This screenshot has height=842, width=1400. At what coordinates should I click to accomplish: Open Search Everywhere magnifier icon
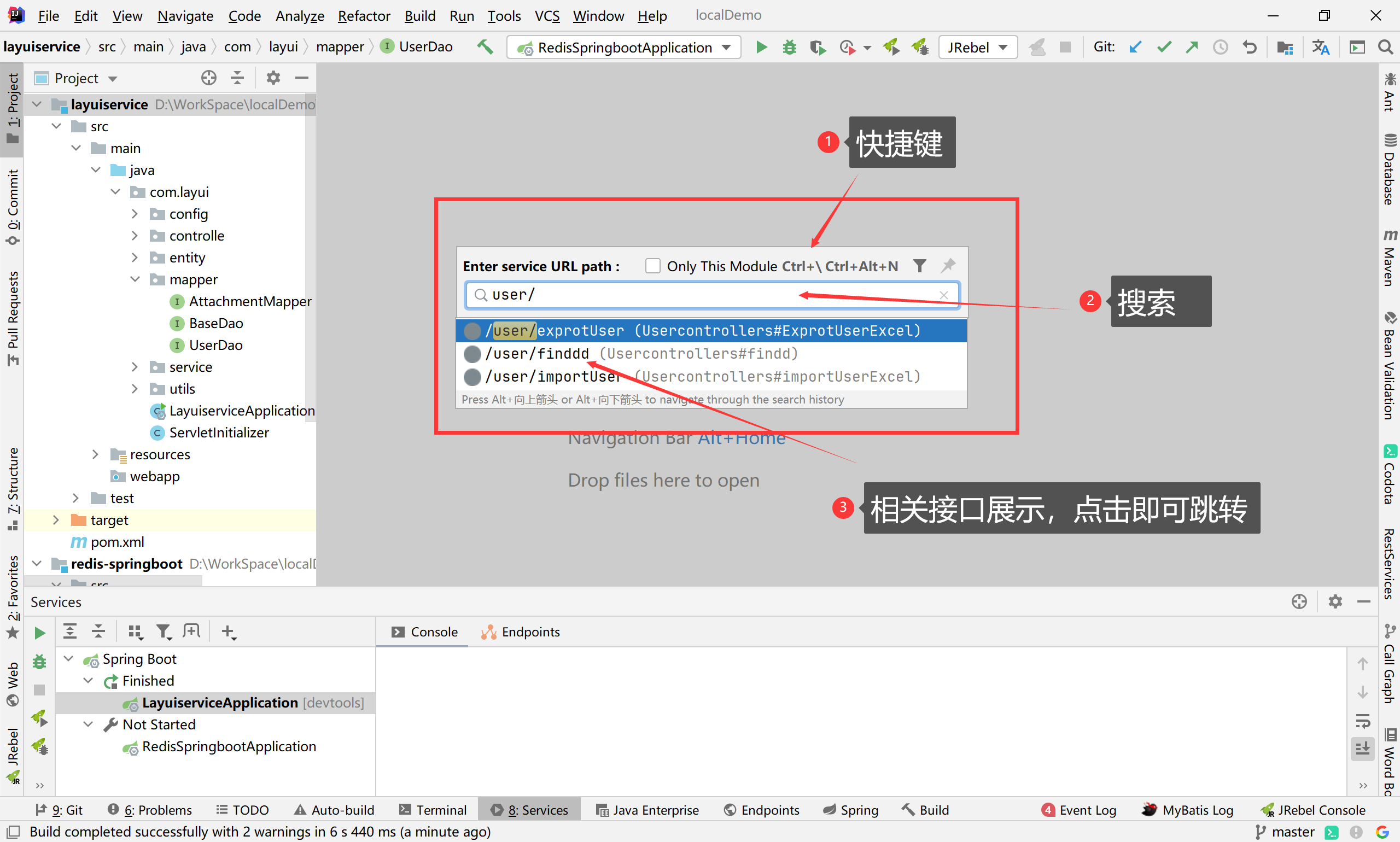(1385, 47)
